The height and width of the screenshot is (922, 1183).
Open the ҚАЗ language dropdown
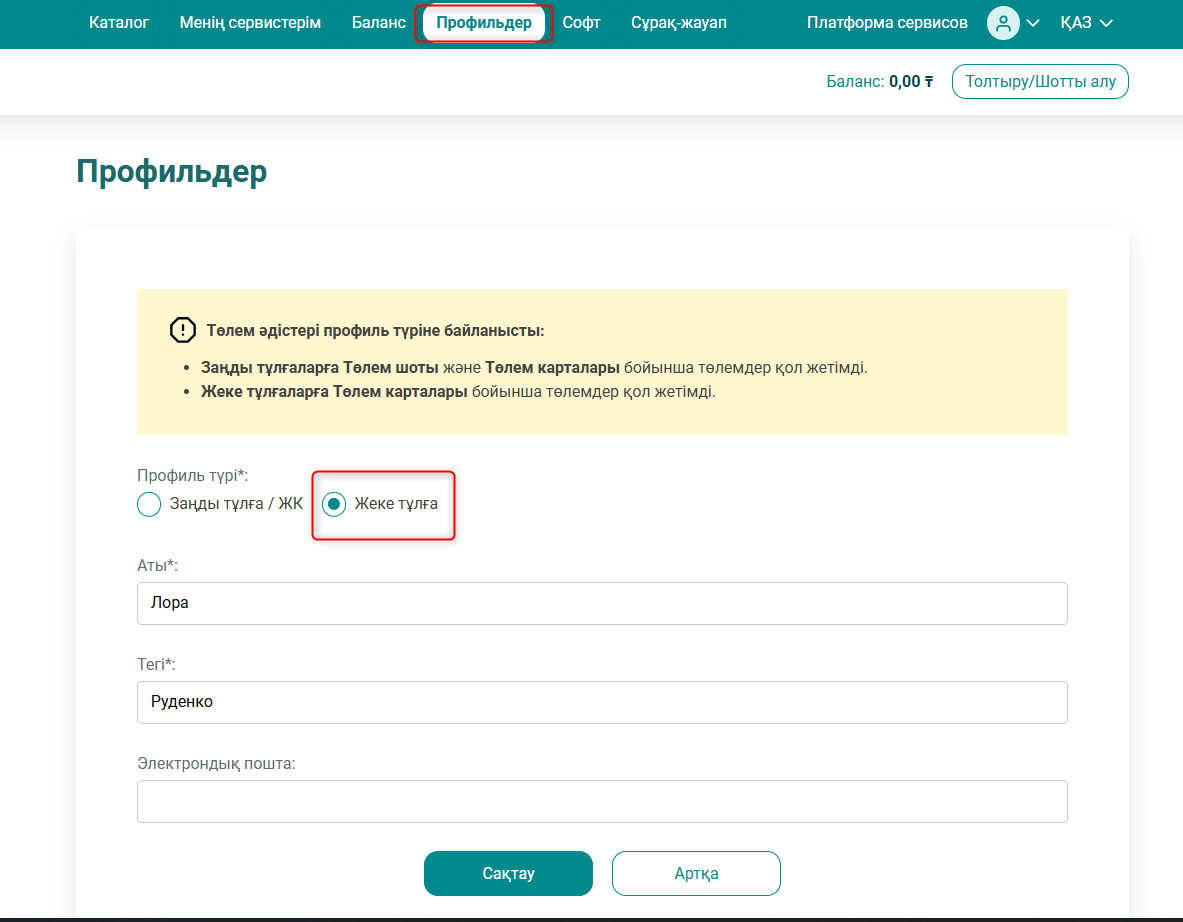coord(1086,23)
